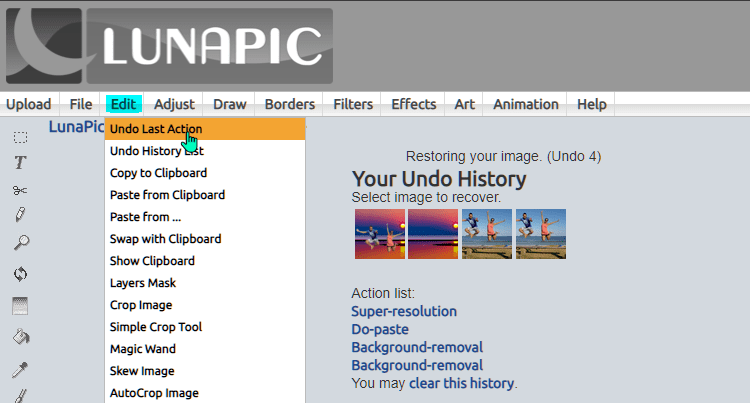Choose Swap with Clipboard
The image size is (750, 403).
point(205,239)
